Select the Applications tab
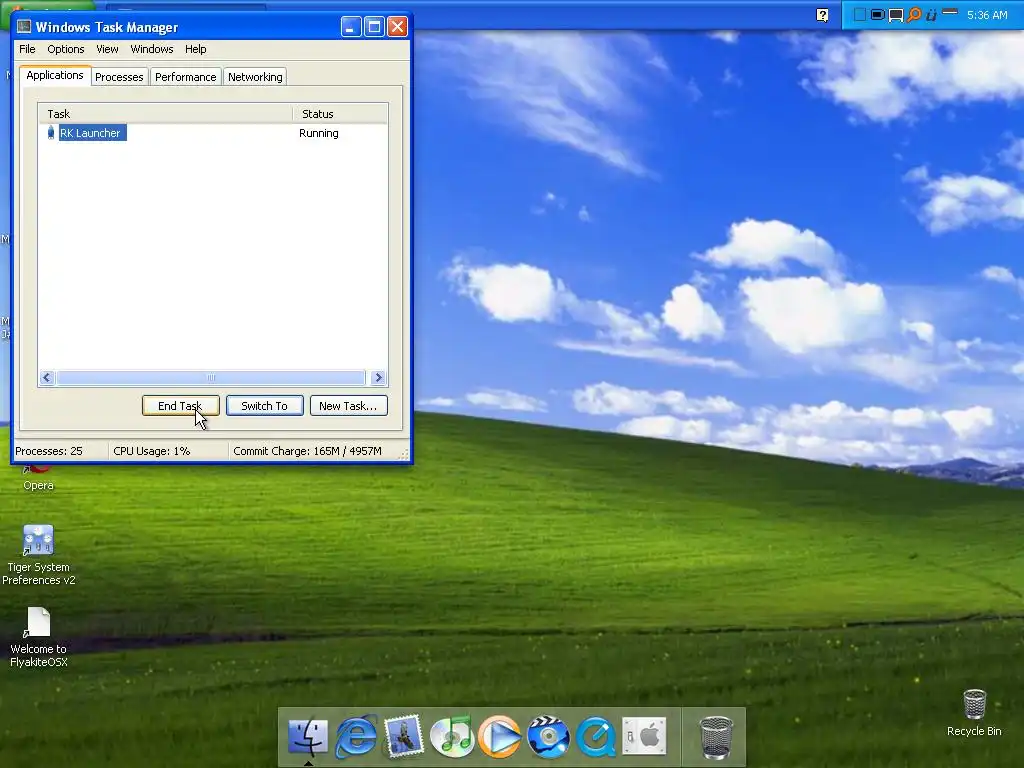This screenshot has width=1024, height=768. click(55, 75)
